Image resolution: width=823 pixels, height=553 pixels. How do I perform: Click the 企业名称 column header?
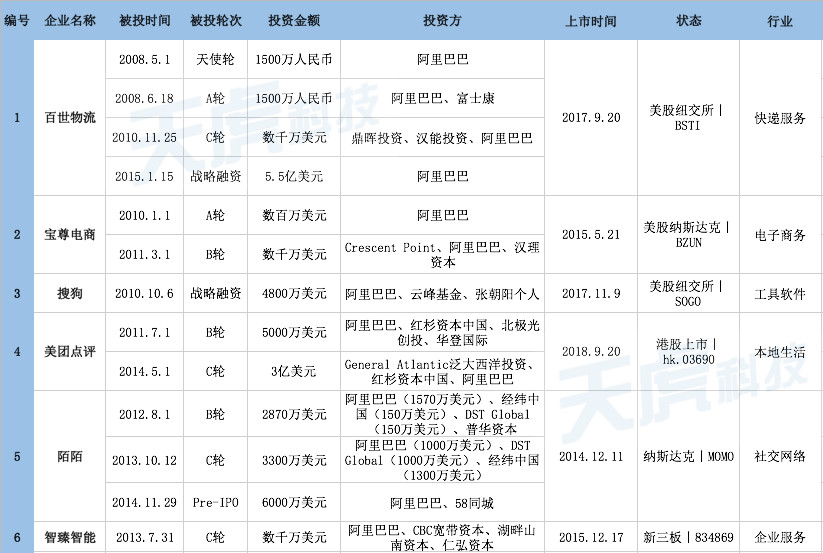tap(70, 20)
